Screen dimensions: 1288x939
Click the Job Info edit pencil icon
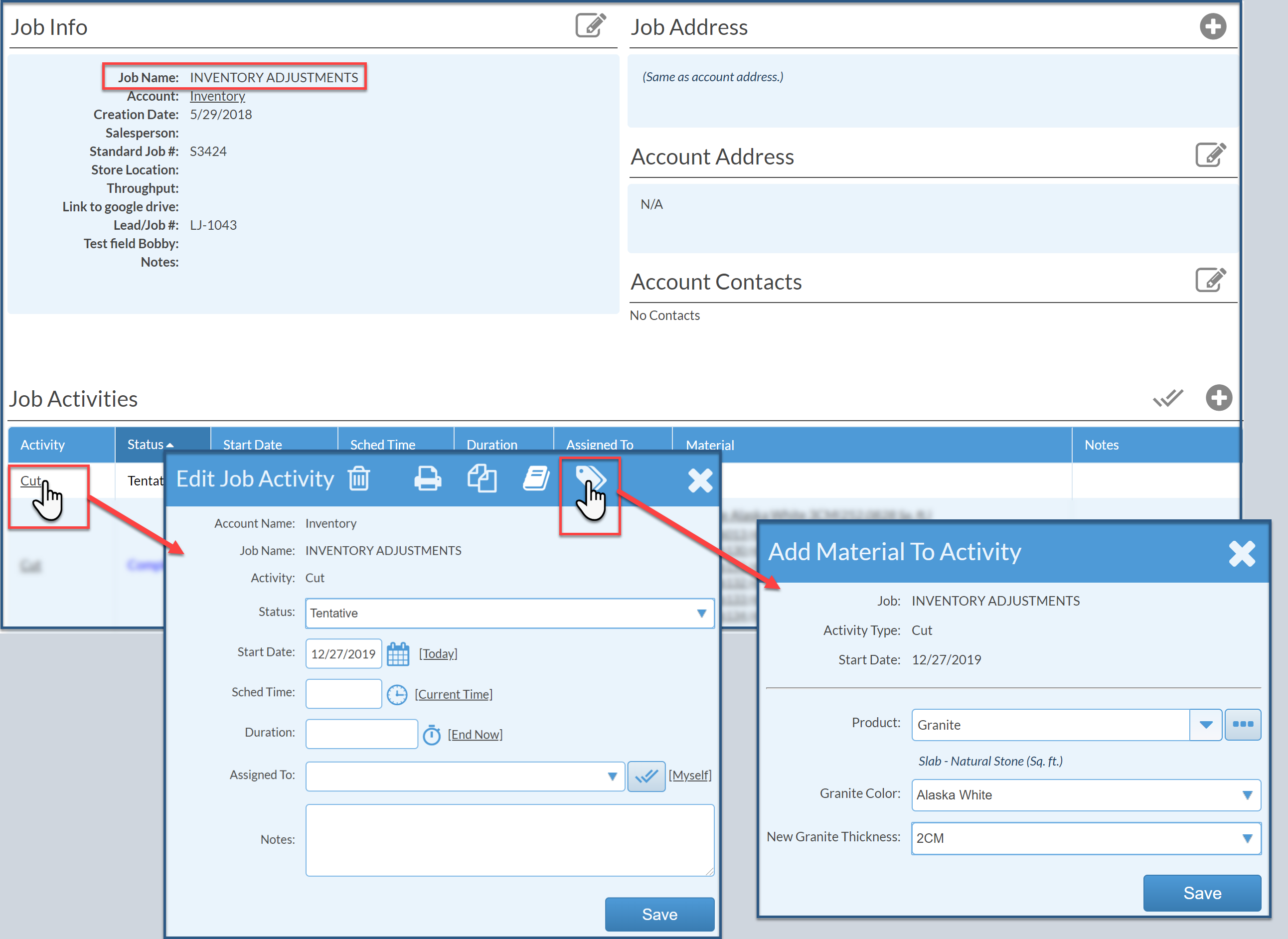590,25
